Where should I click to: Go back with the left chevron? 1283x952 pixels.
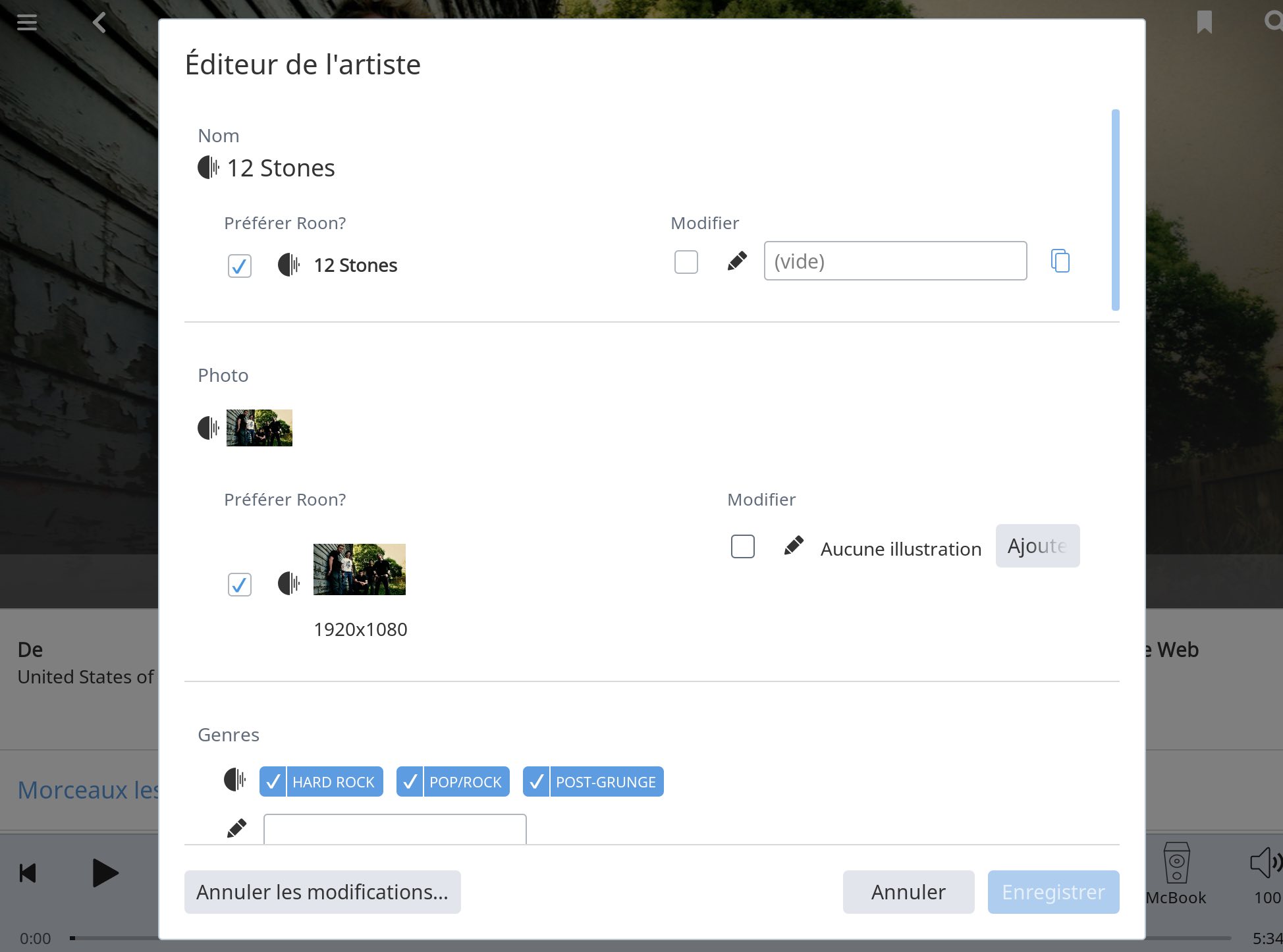click(x=99, y=22)
